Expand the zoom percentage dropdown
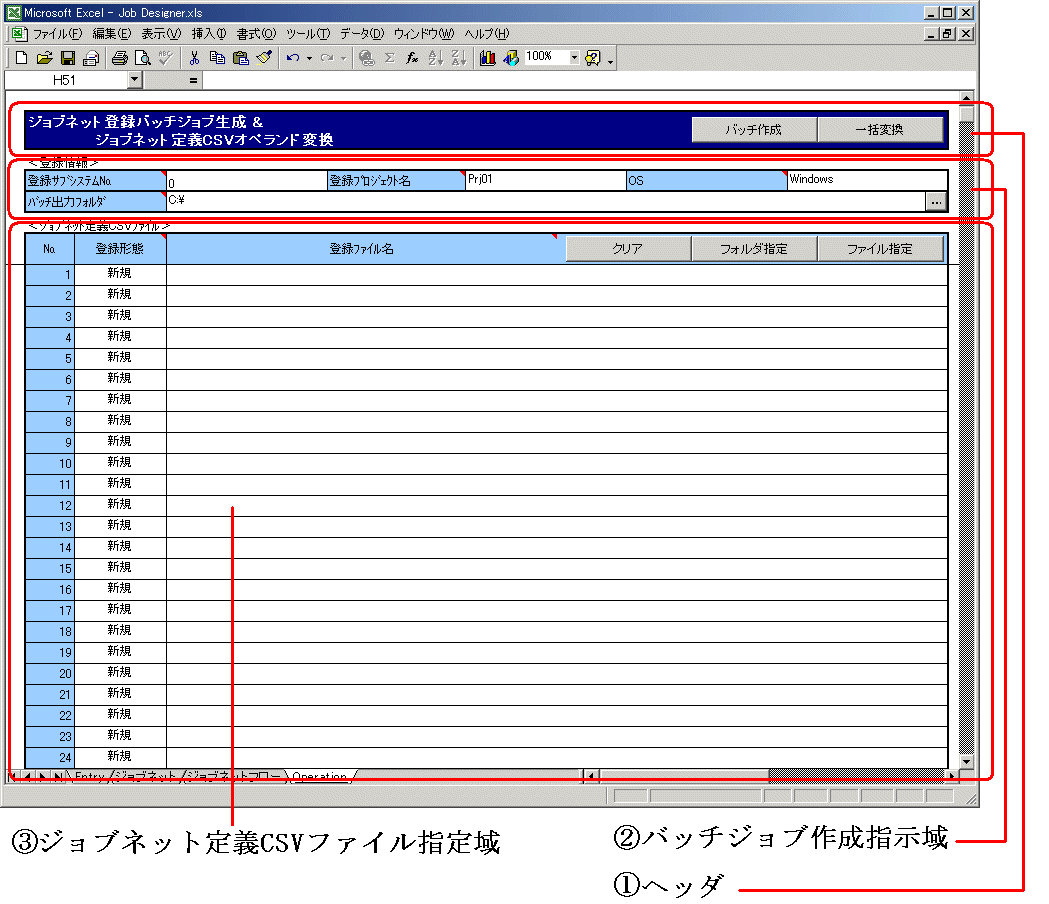 [574, 58]
